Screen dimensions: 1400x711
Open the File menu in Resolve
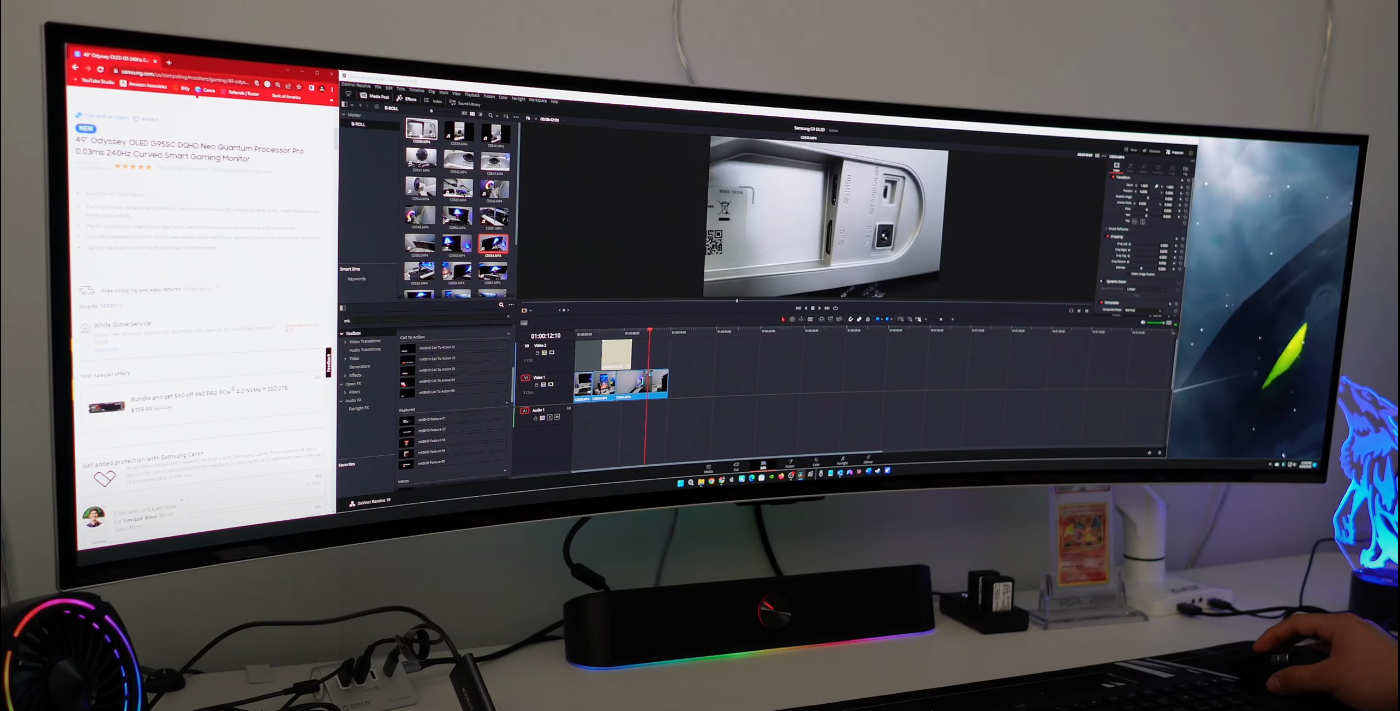pos(376,85)
